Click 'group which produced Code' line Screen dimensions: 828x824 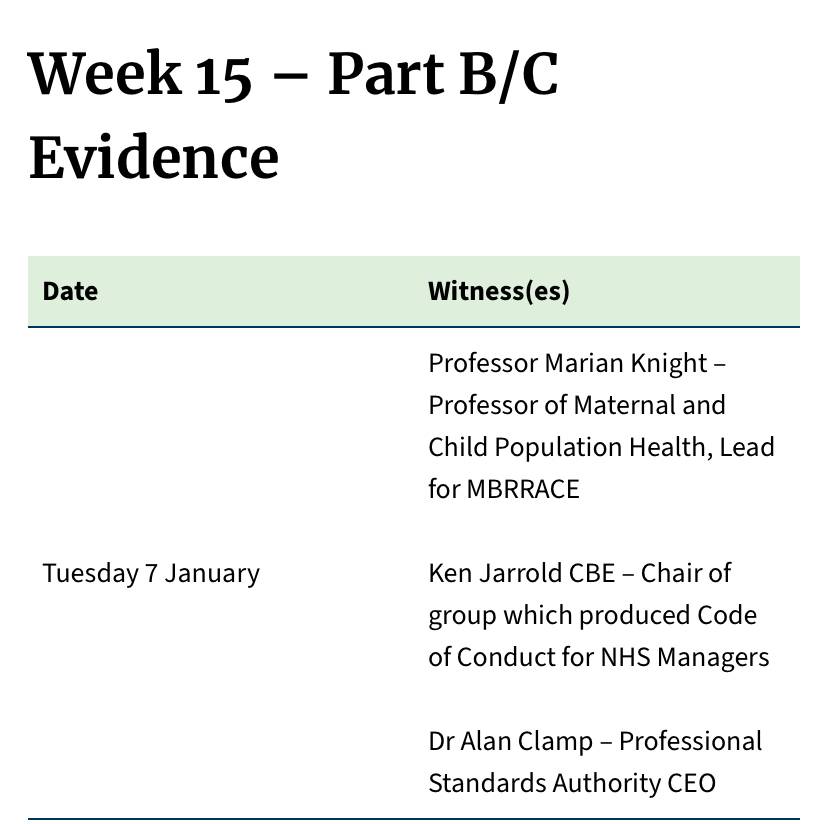pyautogui.click(x=592, y=615)
